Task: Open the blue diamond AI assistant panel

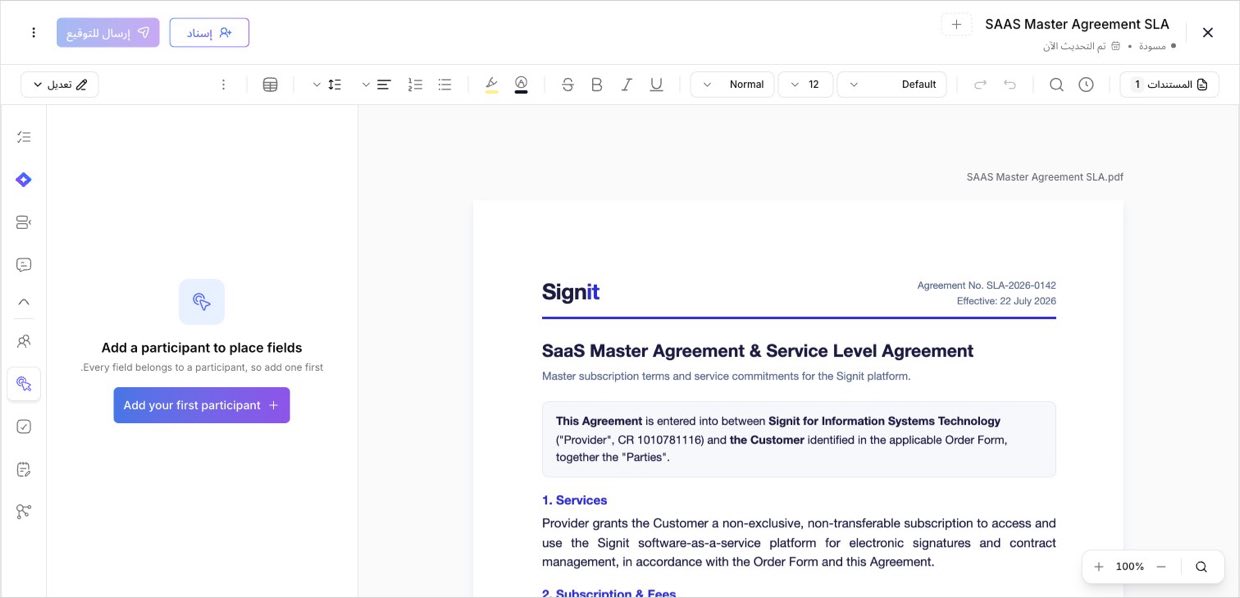Action: click(24, 180)
